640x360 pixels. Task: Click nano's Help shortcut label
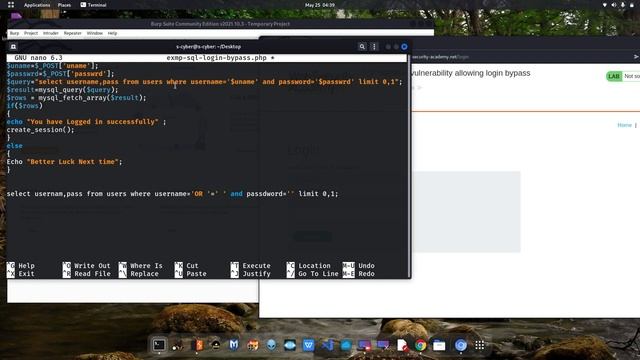pyautogui.click(x=27, y=266)
